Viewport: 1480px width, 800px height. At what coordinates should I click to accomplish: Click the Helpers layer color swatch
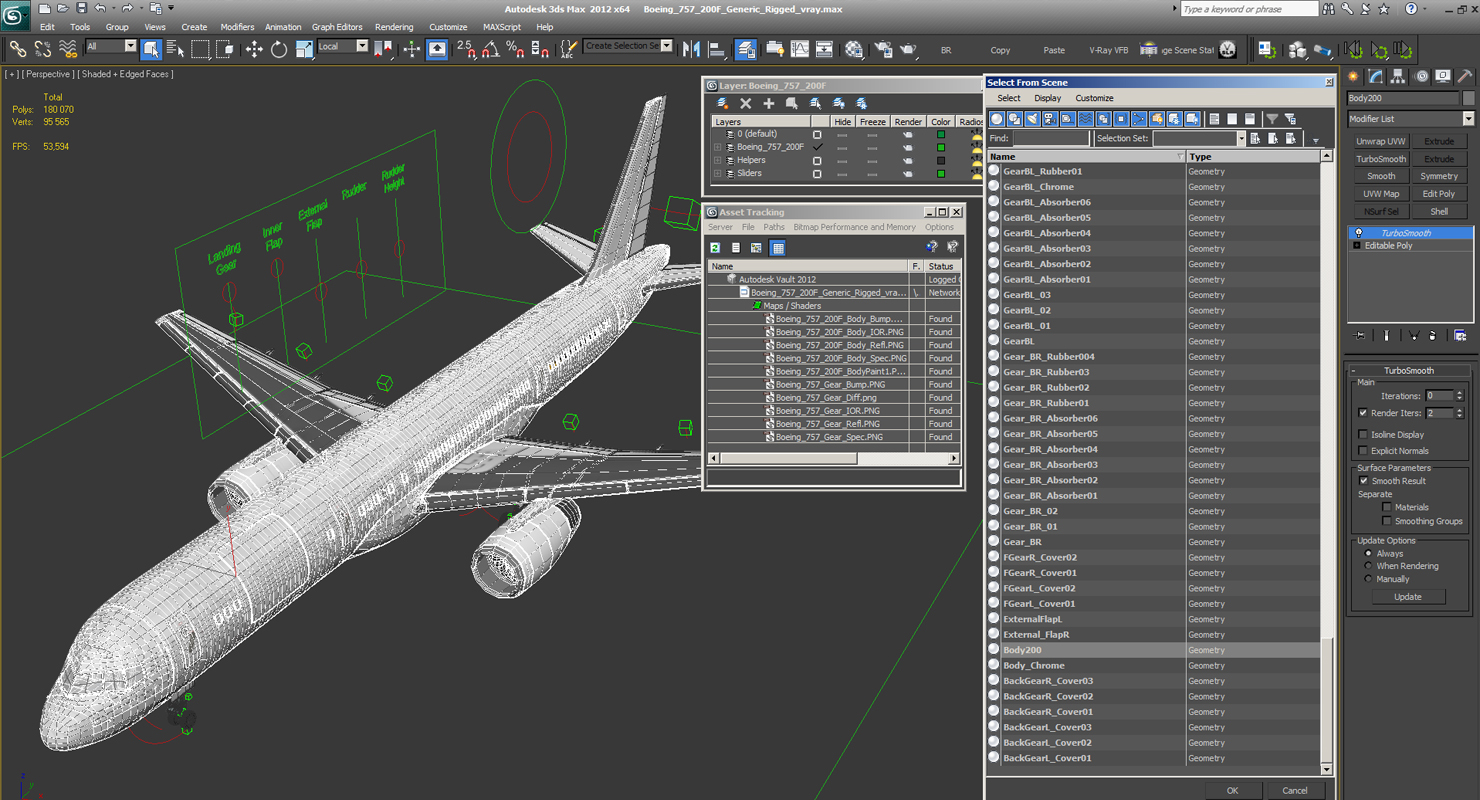(x=941, y=160)
